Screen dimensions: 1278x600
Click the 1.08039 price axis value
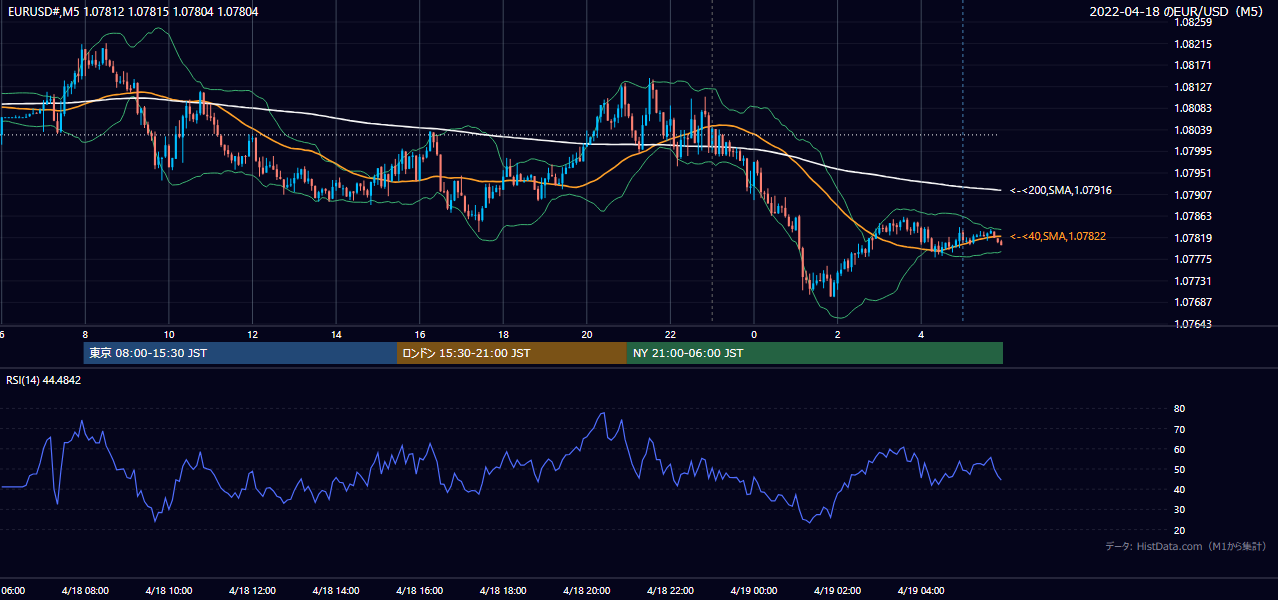[x=1192, y=130]
